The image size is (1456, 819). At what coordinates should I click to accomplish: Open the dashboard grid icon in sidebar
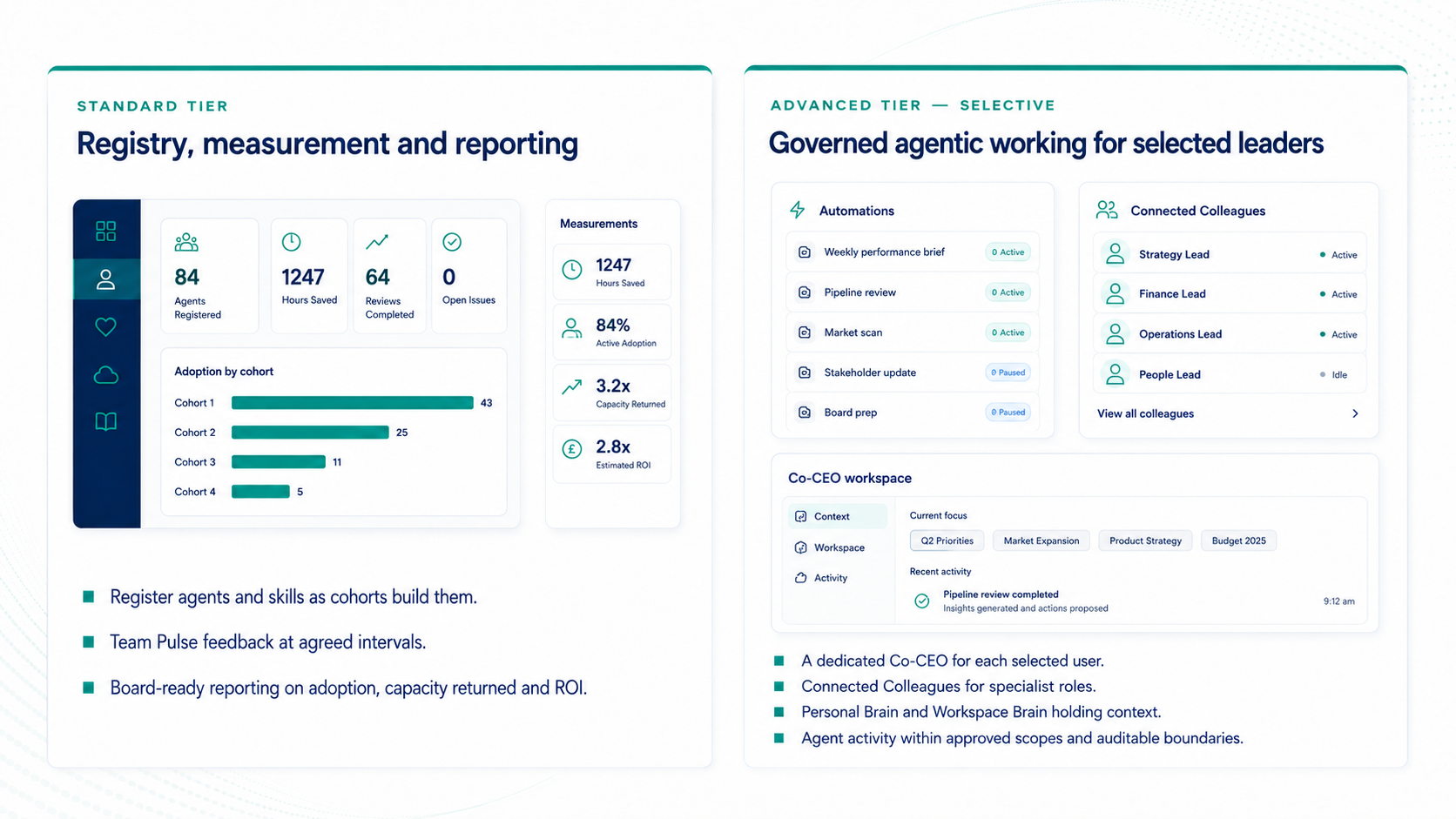click(x=105, y=231)
